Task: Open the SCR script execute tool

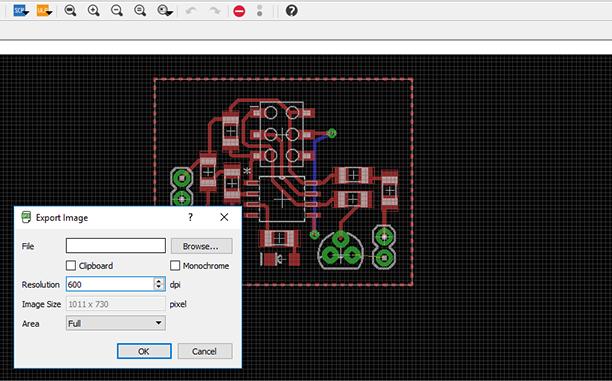Action: coord(21,11)
